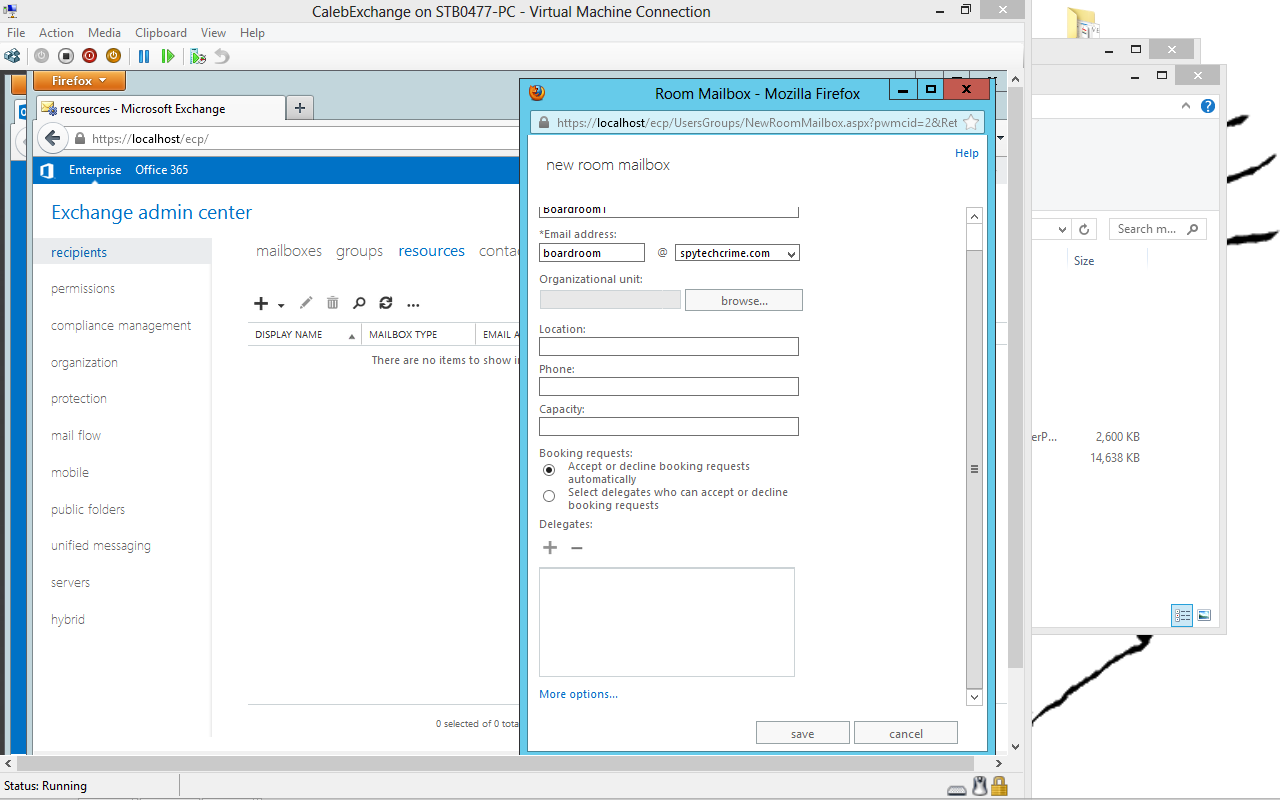Screen dimensions: 1280x800
Task: Add a new resource with plus icon
Action: point(261,304)
